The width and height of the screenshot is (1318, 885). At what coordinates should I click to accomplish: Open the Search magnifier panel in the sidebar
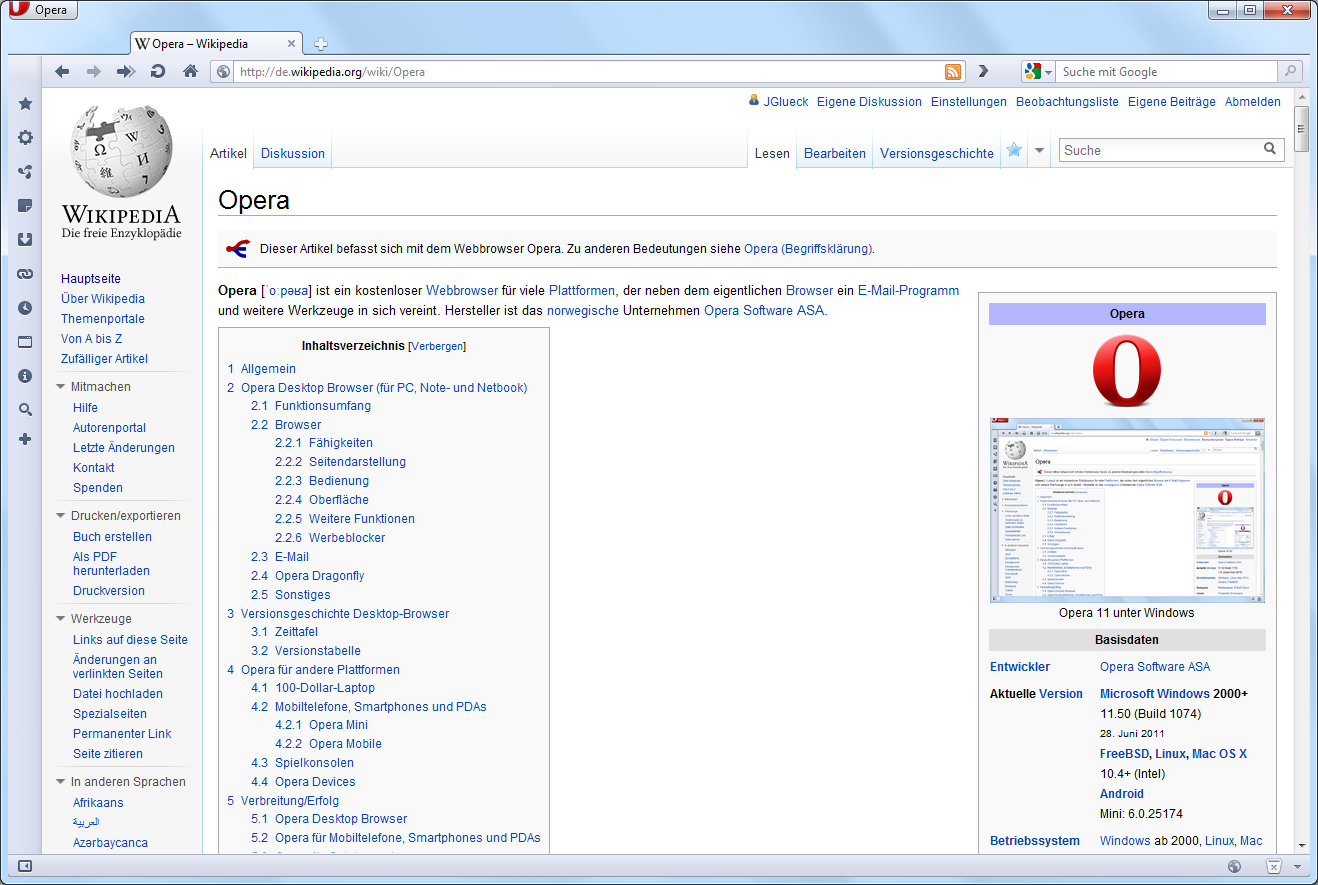tap(26, 409)
